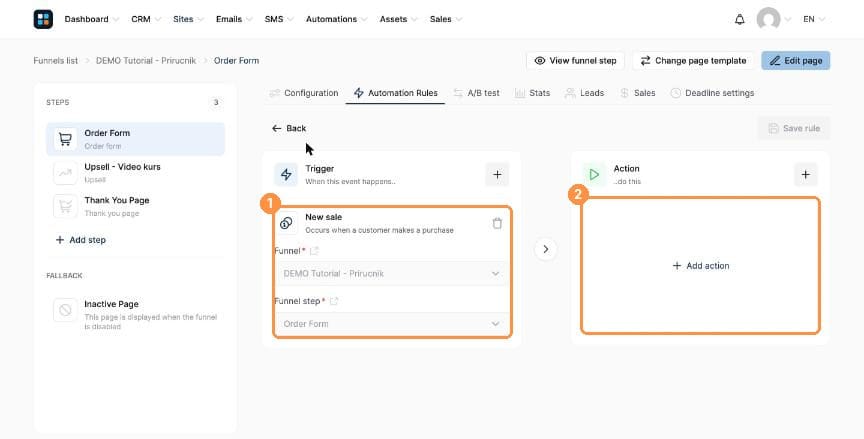Viewport: 864px width, 439px height.
Task: Click the lightning Trigger icon
Action: (286, 175)
